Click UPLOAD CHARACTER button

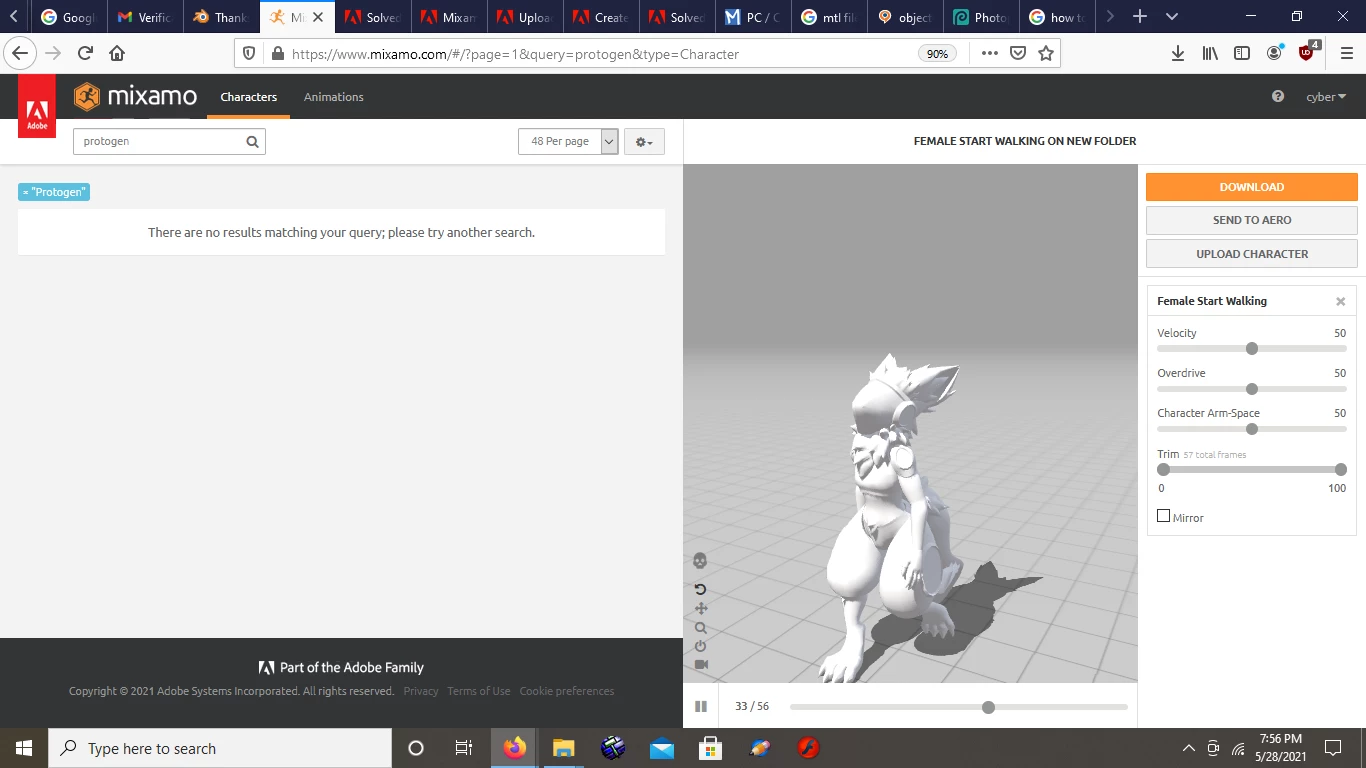coord(1252,254)
